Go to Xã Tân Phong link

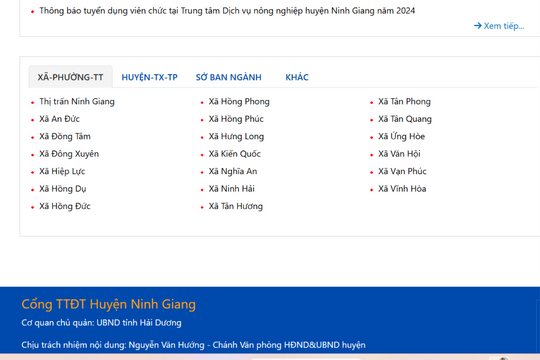[404, 102]
